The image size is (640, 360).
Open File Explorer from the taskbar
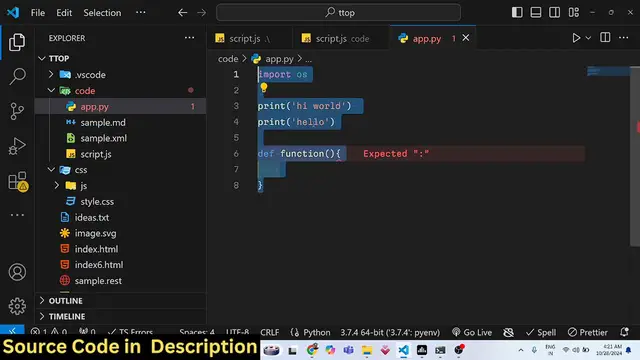[367, 350]
